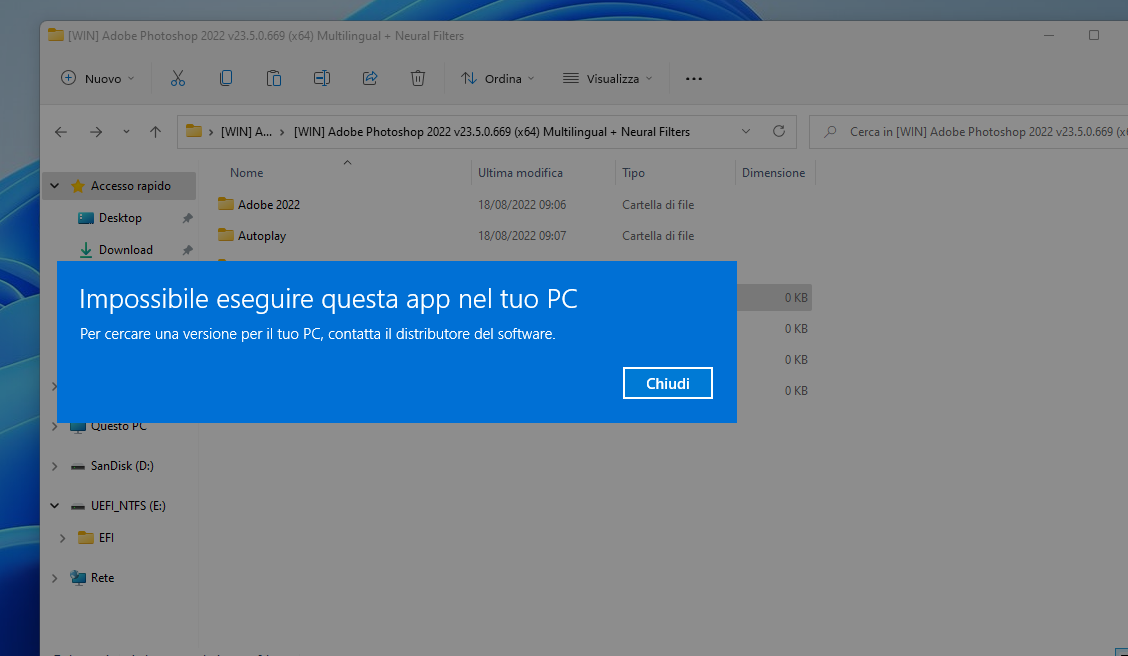The image size is (1128, 656).
Task: Collapse the Accesso rapido tree node
Action: [x=55, y=186]
